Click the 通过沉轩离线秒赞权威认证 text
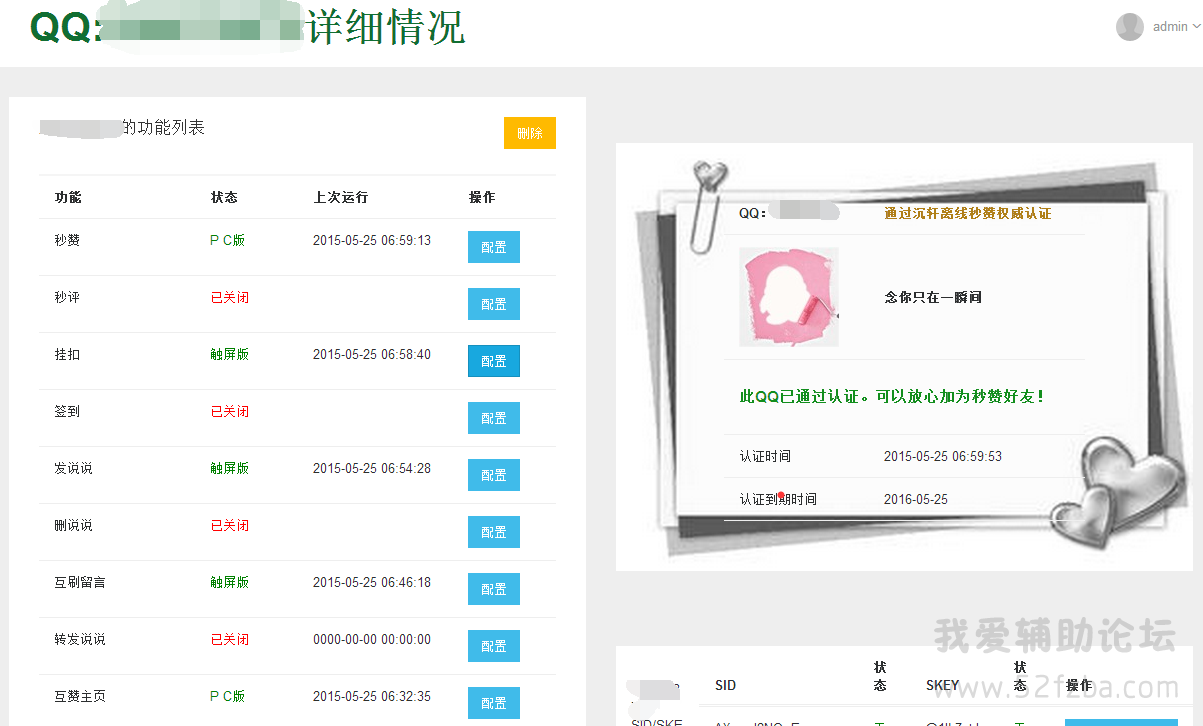The height and width of the screenshot is (726, 1203). [968, 213]
